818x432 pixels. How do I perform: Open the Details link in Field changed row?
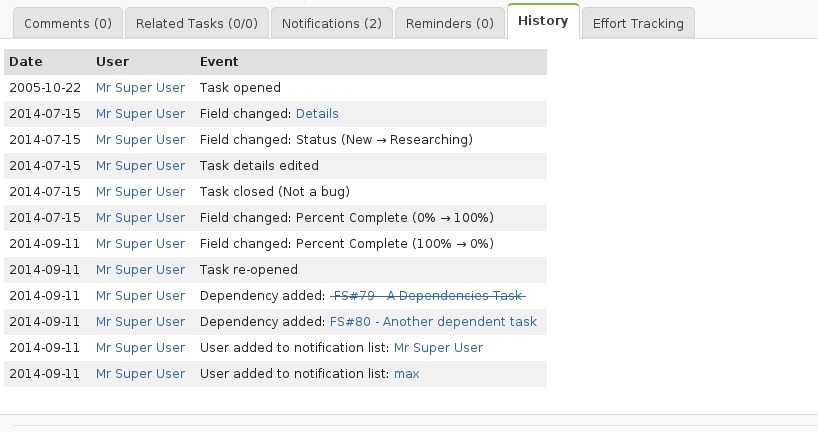point(317,114)
